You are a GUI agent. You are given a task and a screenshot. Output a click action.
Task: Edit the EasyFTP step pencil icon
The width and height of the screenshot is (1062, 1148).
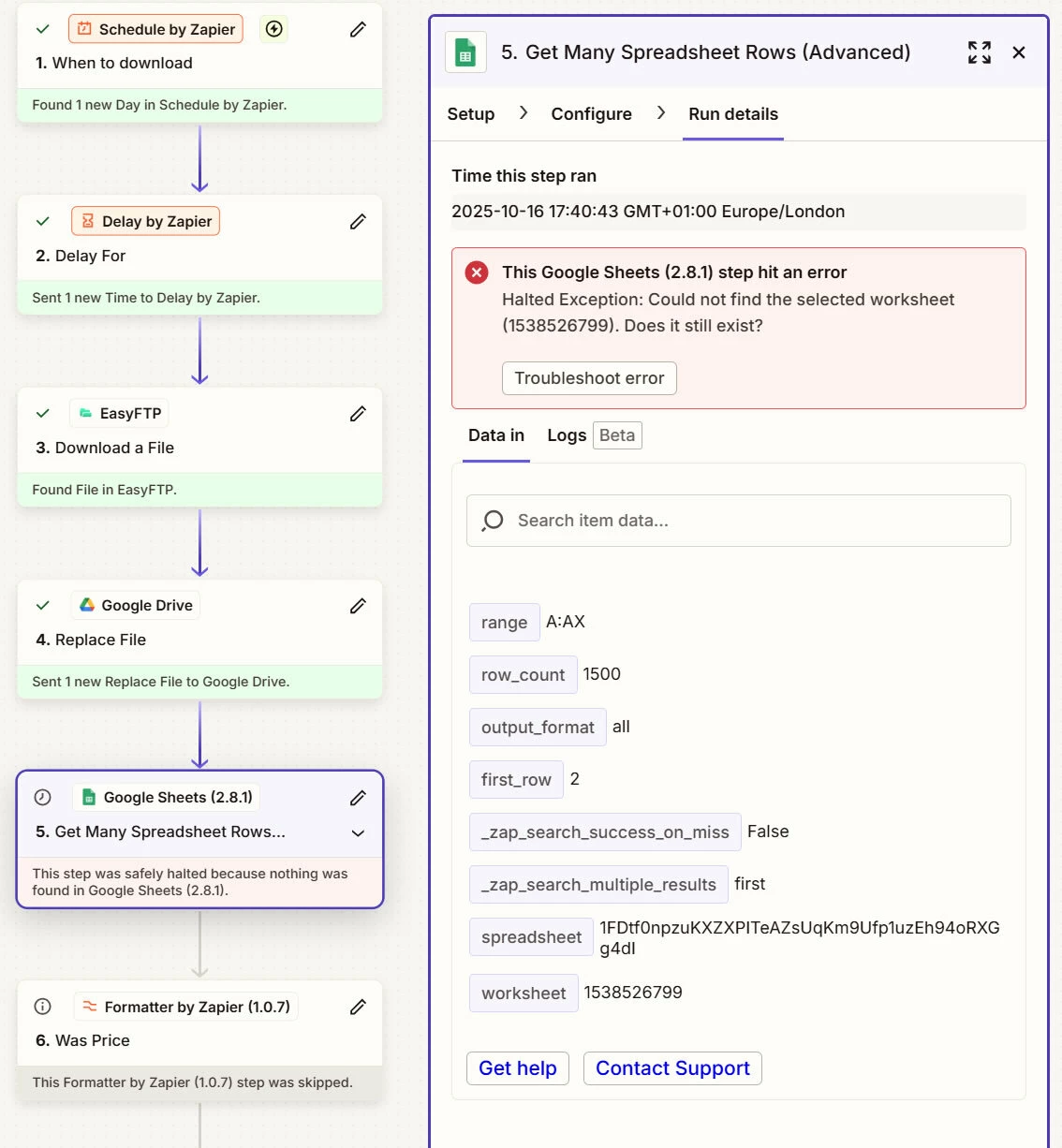[x=358, y=414]
